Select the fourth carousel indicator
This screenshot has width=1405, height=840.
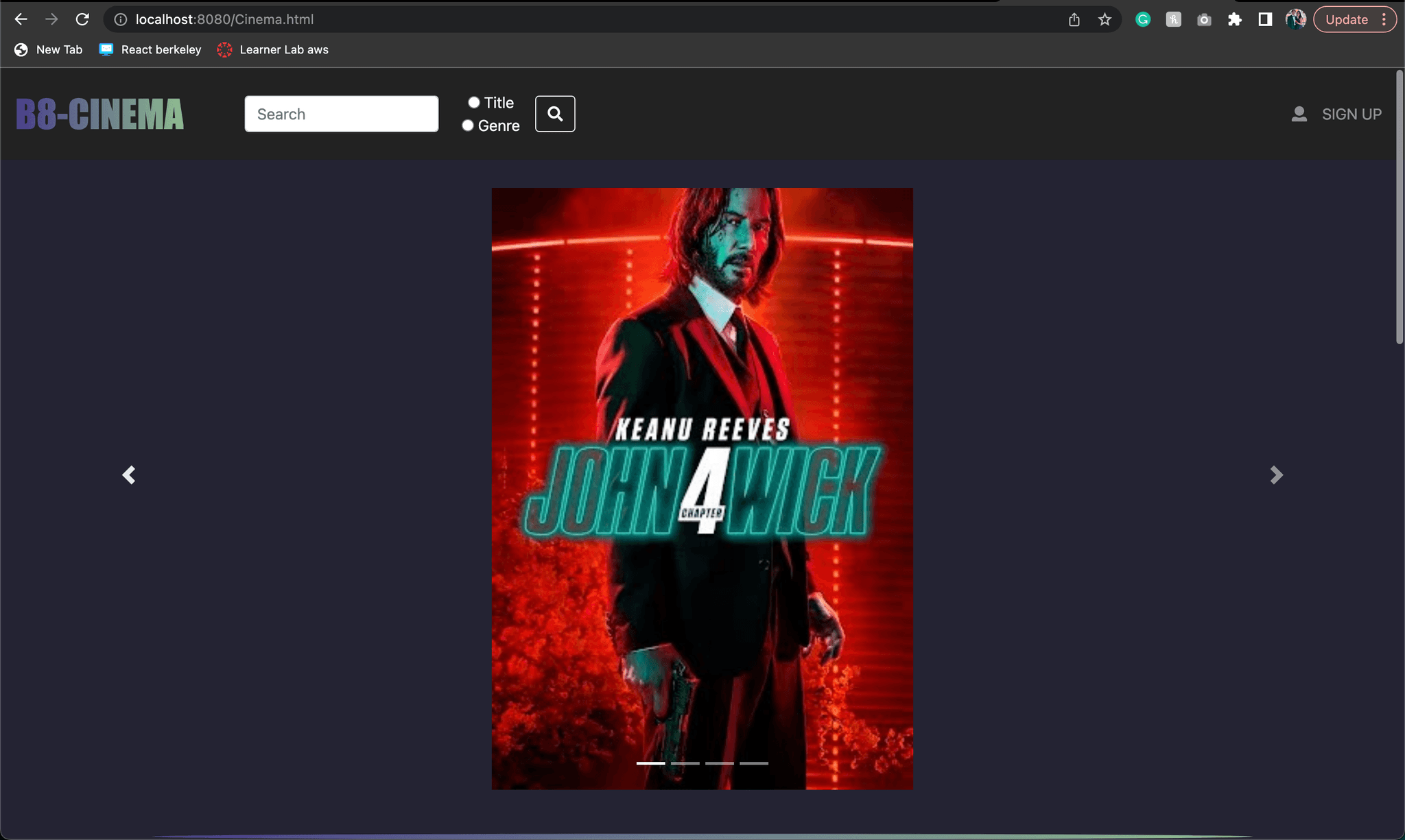click(754, 763)
